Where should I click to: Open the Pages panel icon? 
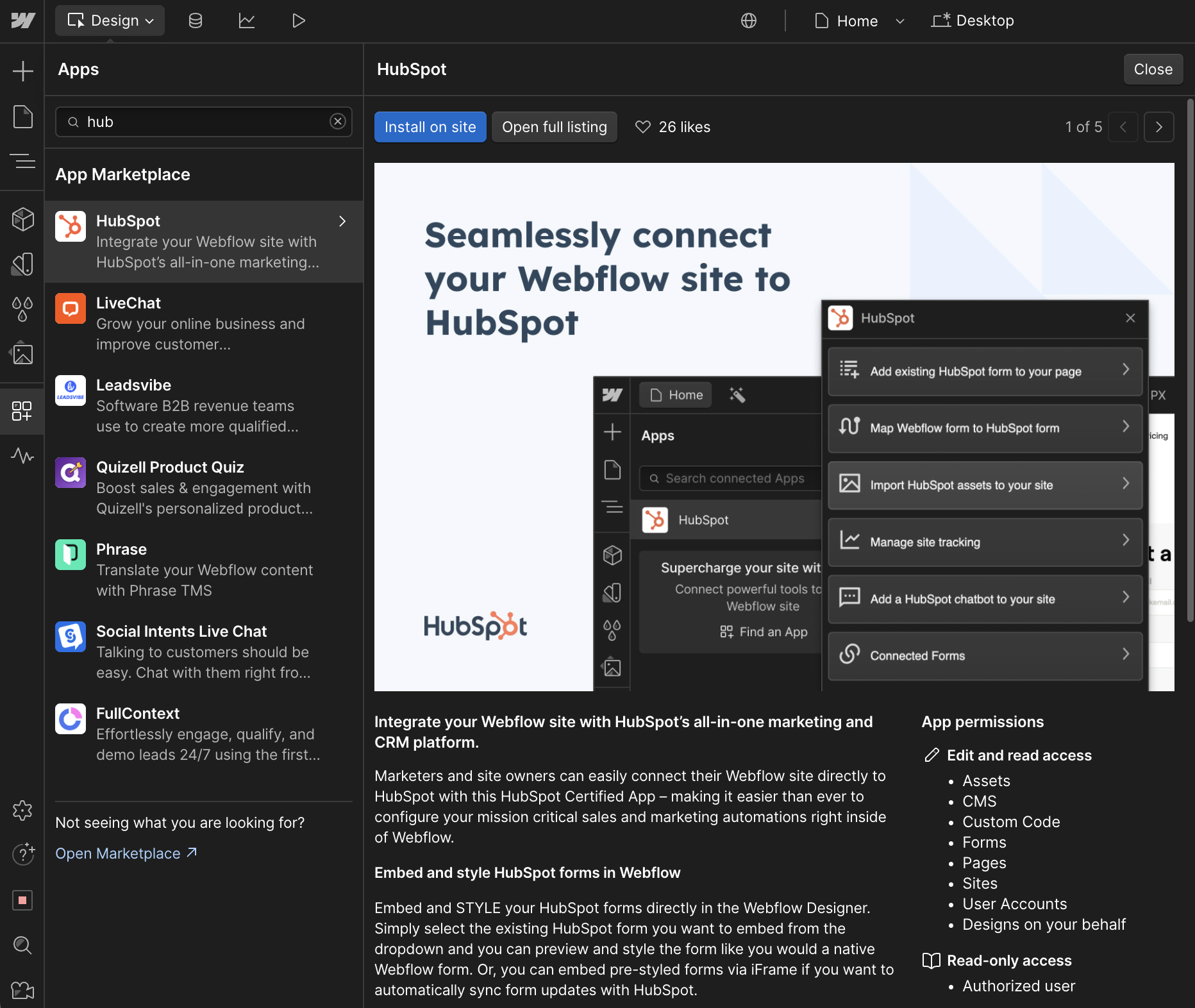(x=22, y=117)
